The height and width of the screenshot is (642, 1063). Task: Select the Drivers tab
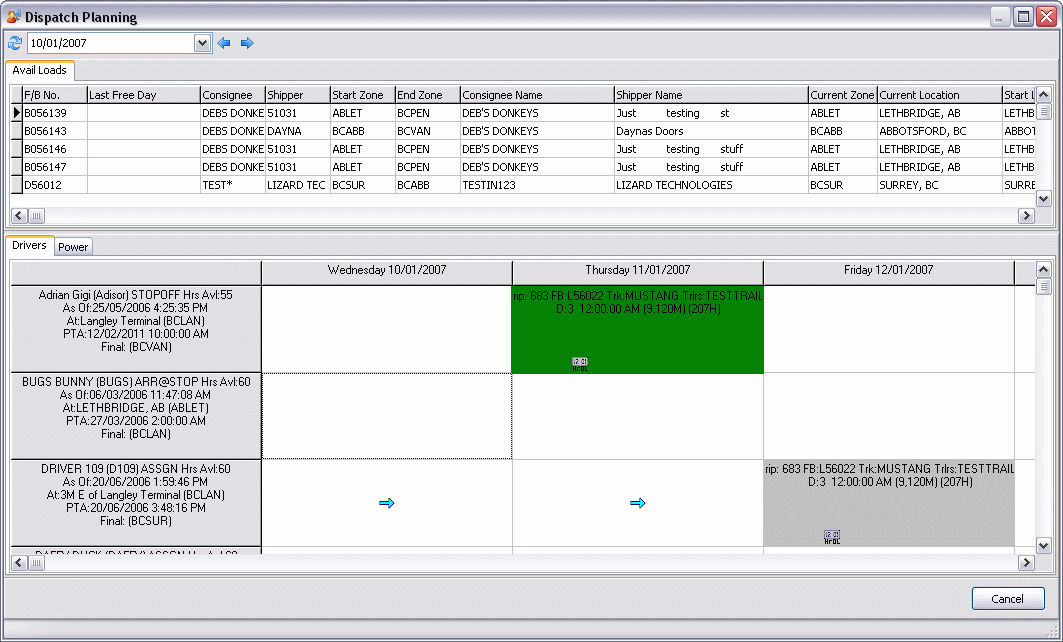click(x=29, y=246)
